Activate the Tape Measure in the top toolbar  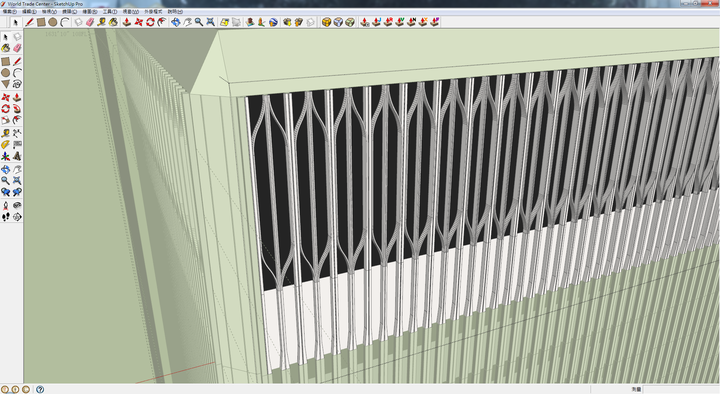[101, 22]
